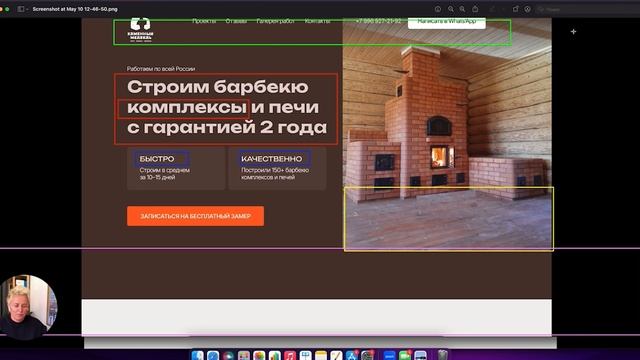Open the Проекты nav link
Screen dimensions: 640x360
(x=204, y=21)
